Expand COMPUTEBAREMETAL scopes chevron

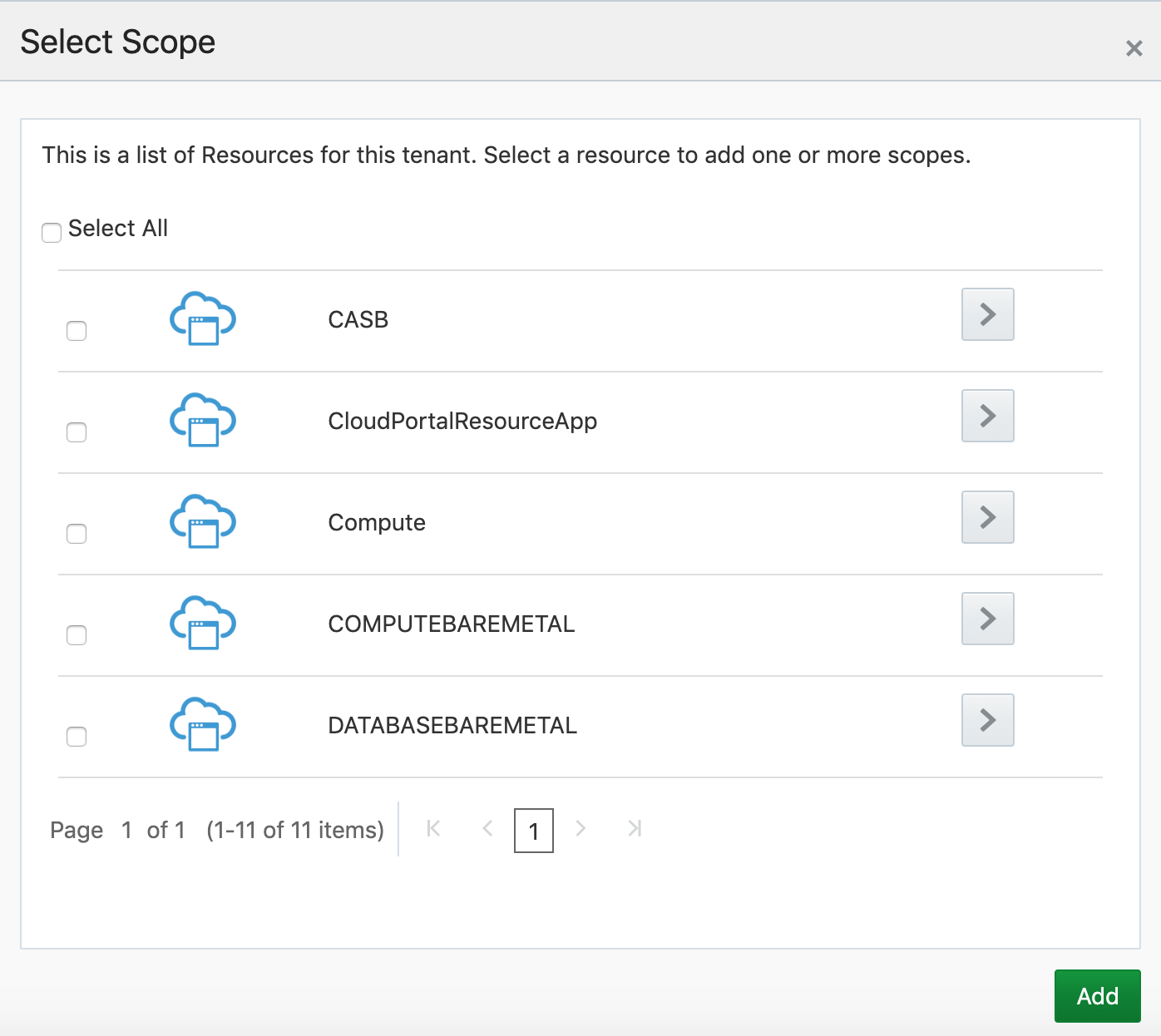988,619
